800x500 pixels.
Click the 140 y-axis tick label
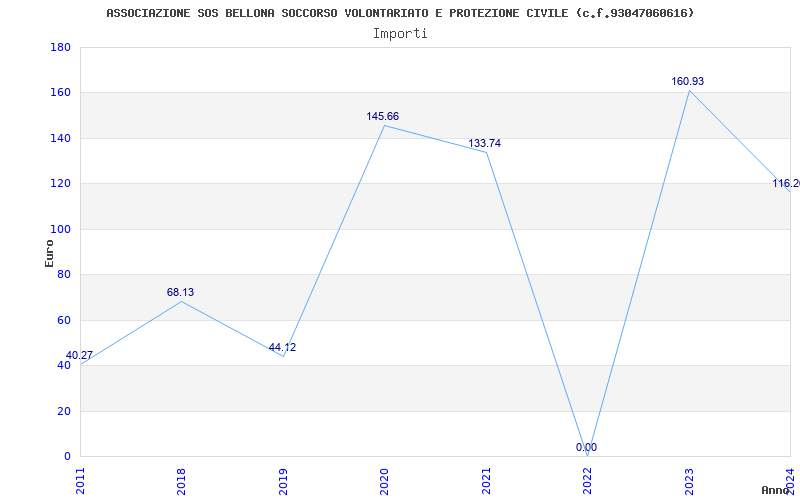pyautogui.click(x=60, y=138)
